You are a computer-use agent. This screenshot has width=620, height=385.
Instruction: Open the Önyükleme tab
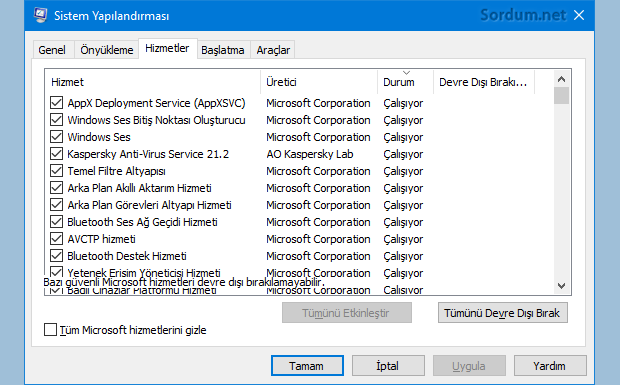tap(107, 50)
